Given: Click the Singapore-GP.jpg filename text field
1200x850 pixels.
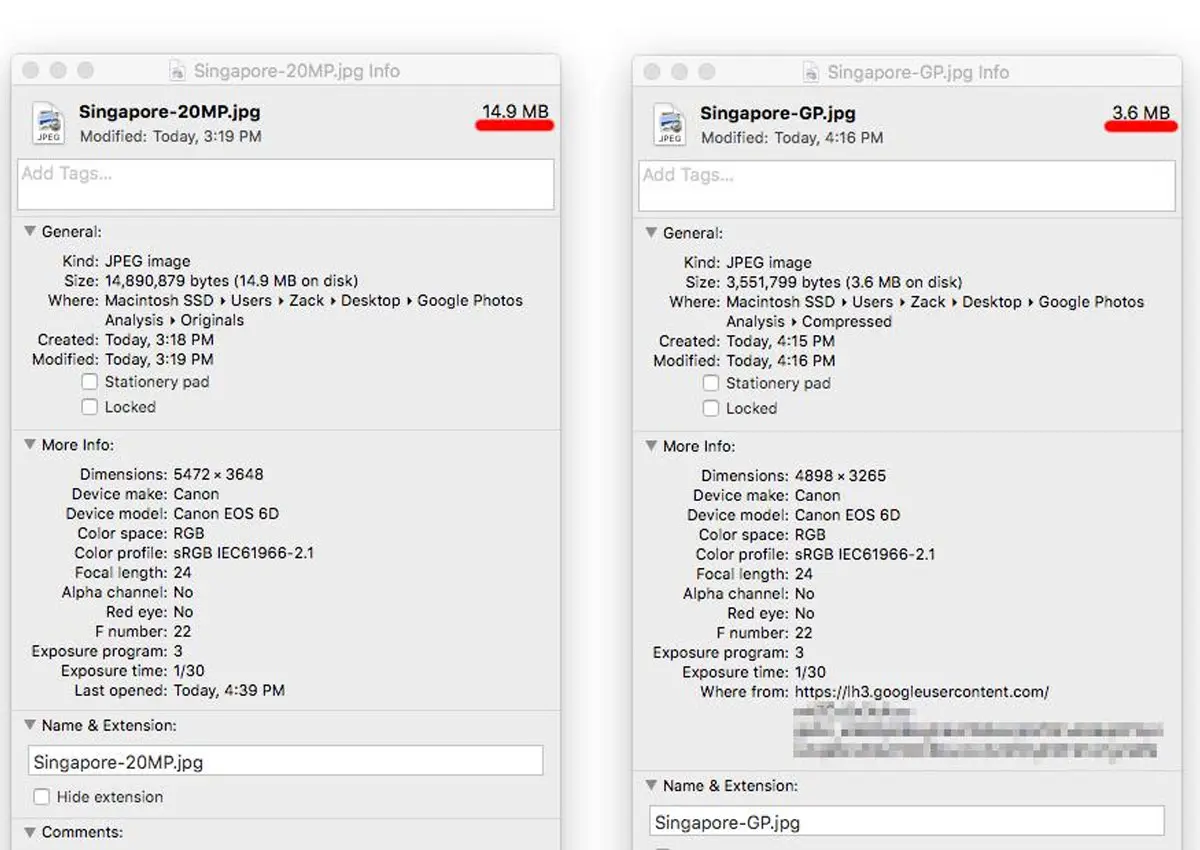Looking at the screenshot, I should click(x=906, y=822).
